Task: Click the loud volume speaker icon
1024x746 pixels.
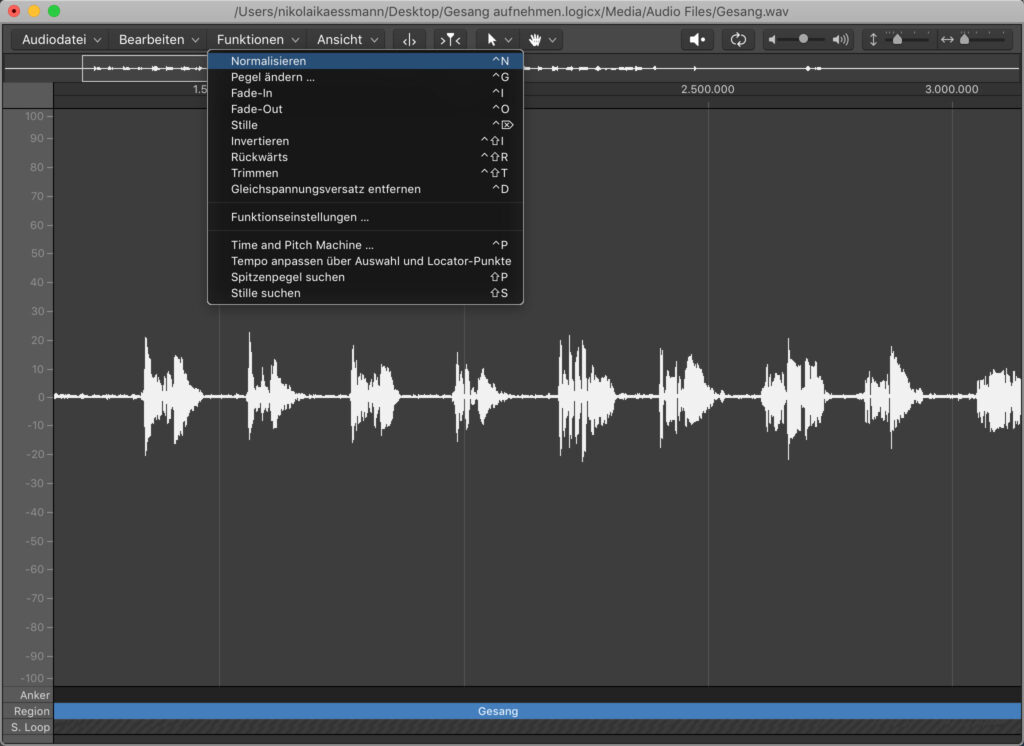Action: (x=840, y=40)
